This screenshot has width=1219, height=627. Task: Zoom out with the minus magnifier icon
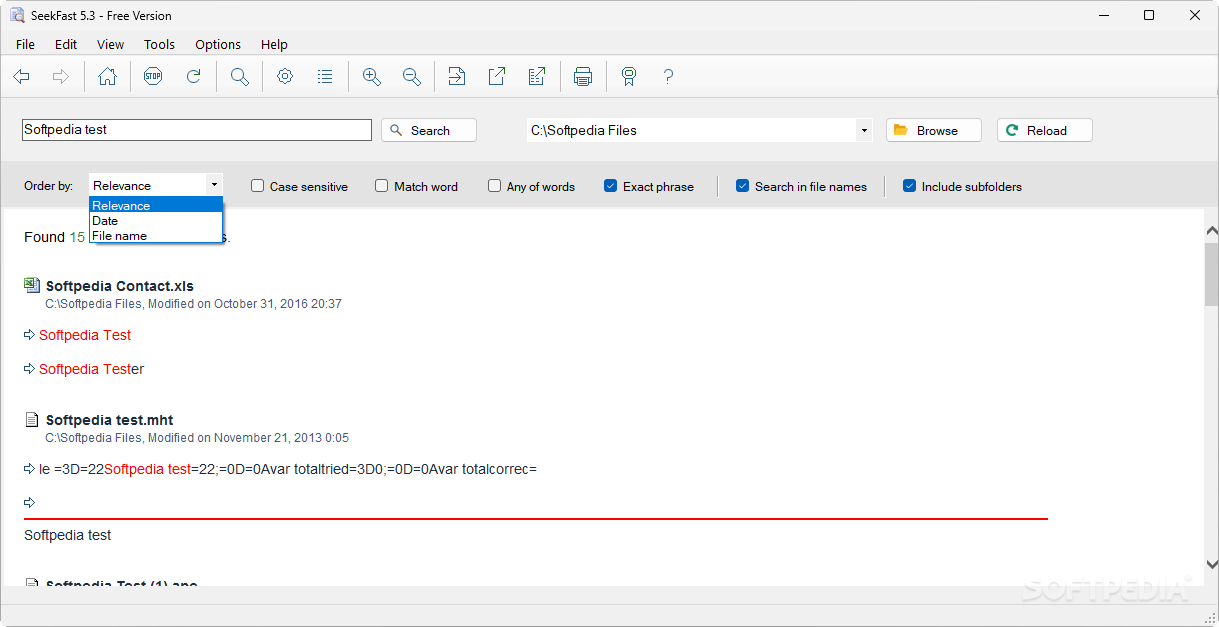[411, 77]
